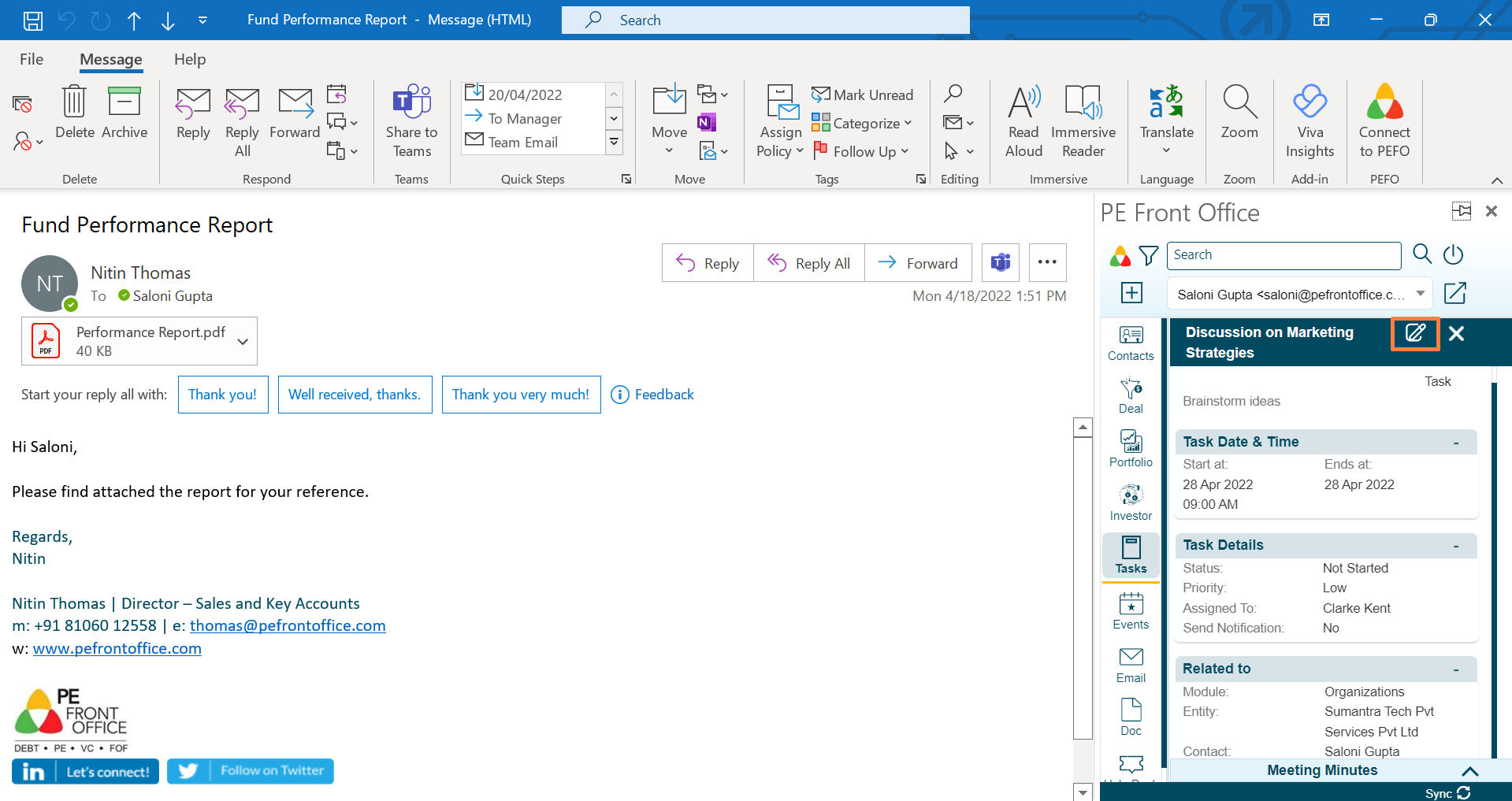Image resolution: width=1512 pixels, height=801 pixels.
Task: Open the Saloni Gupta account dropdown
Action: (x=1420, y=294)
